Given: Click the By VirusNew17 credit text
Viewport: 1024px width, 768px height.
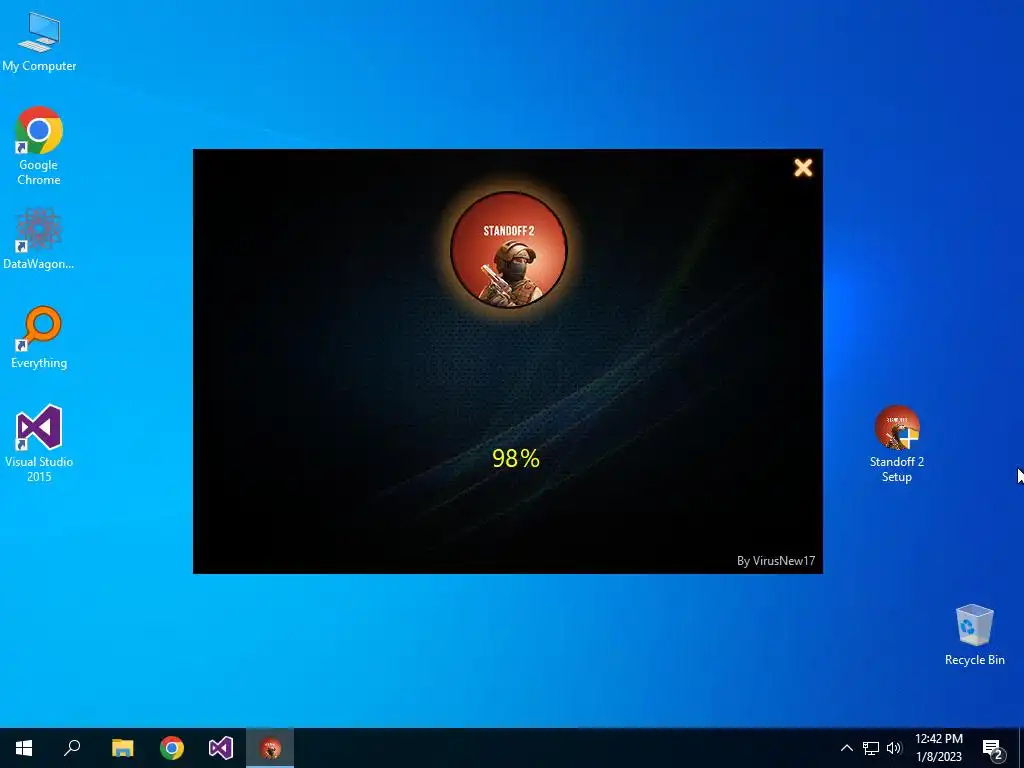Looking at the screenshot, I should pyautogui.click(x=776, y=561).
